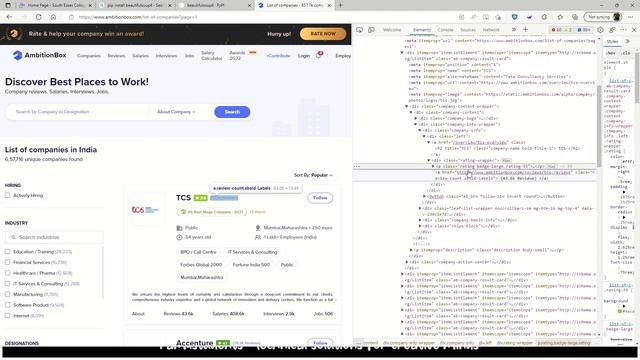Open browser favorites star icon
This screenshot has height=360, width=640.
coord(560,17)
